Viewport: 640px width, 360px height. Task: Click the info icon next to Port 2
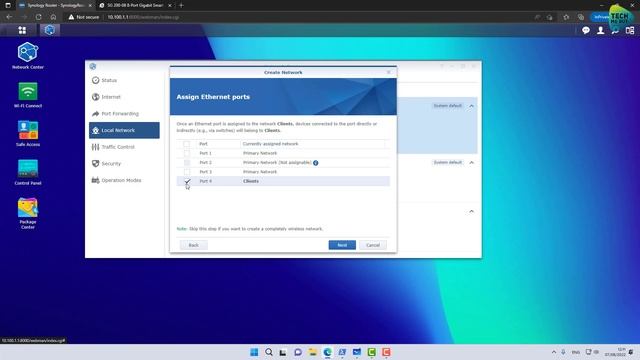(x=316, y=162)
